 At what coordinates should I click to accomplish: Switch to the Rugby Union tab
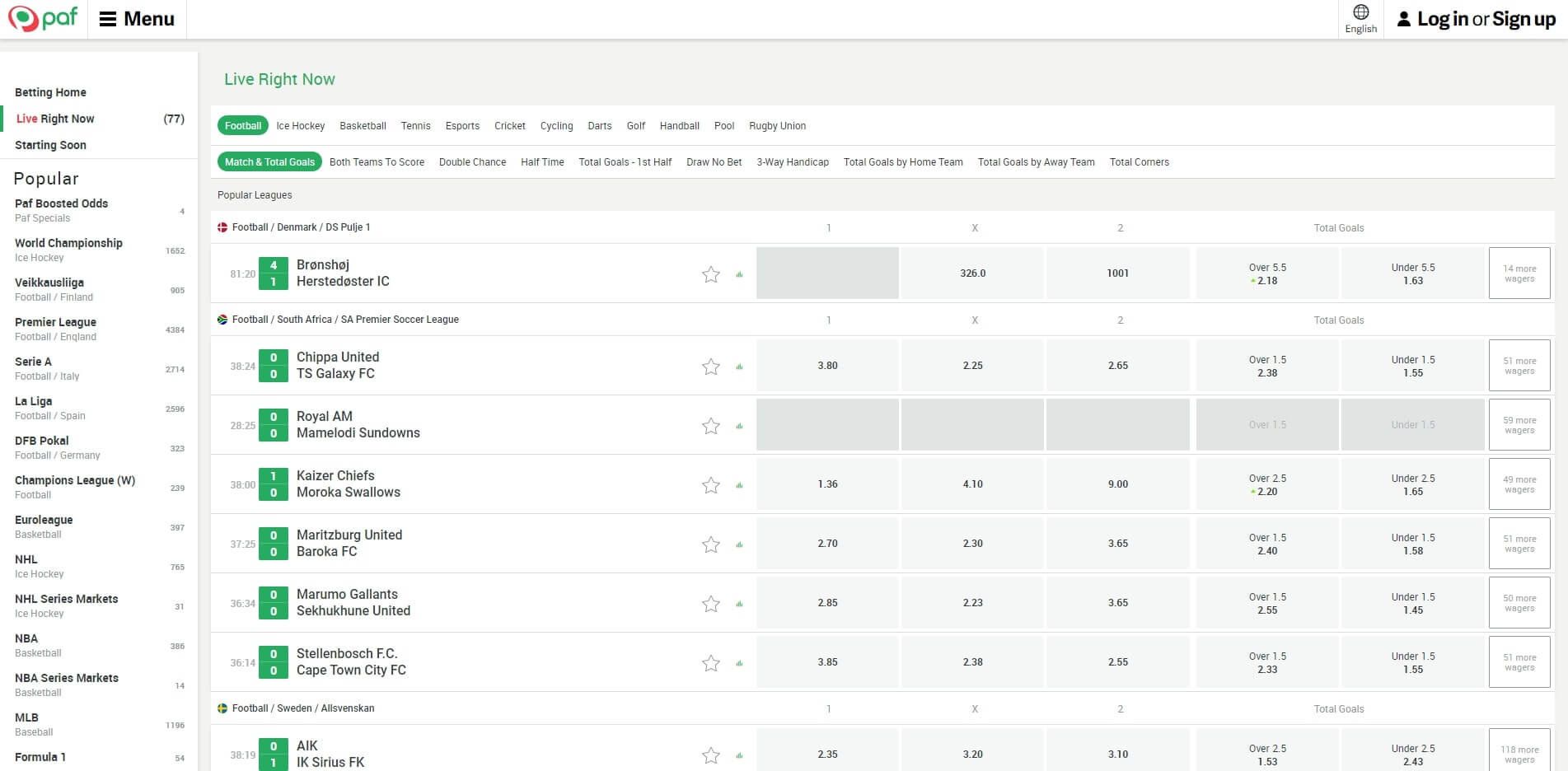coord(777,126)
